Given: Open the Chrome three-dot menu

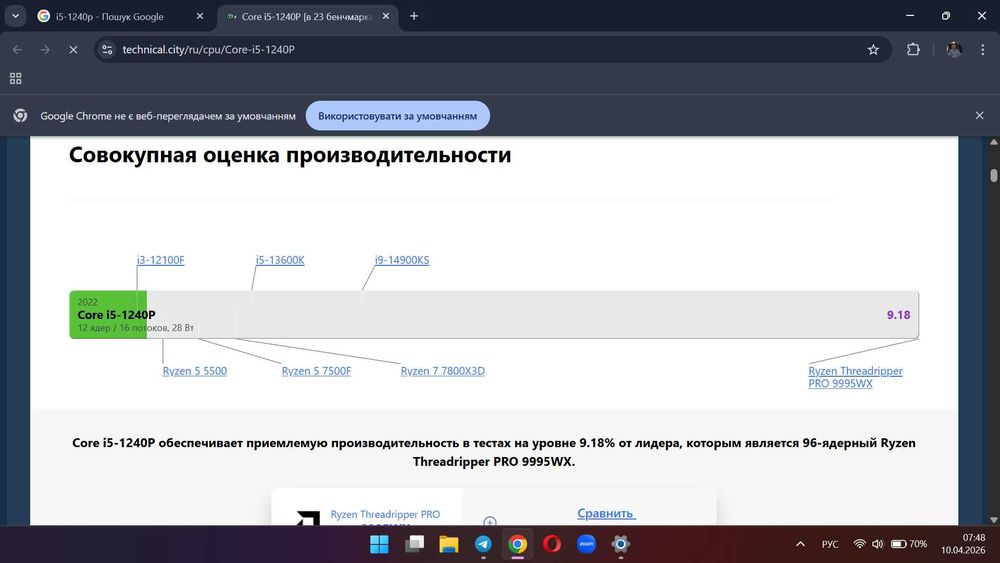Looking at the screenshot, I should click(x=983, y=49).
